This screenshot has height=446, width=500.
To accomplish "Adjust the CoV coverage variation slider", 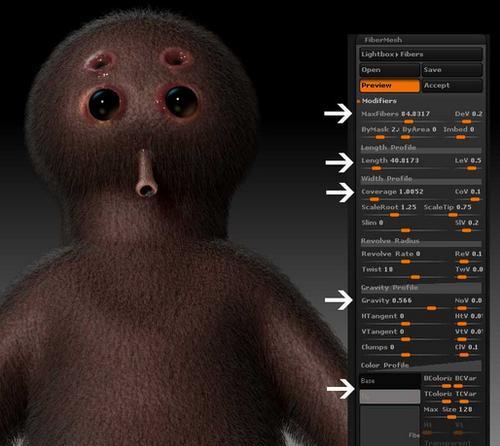I will click(468, 195).
